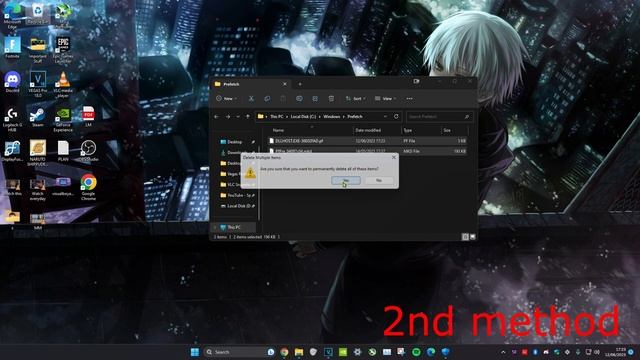
Task: Decline deletion with the No button
Action: pyautogui.click(x=379, y=180)
